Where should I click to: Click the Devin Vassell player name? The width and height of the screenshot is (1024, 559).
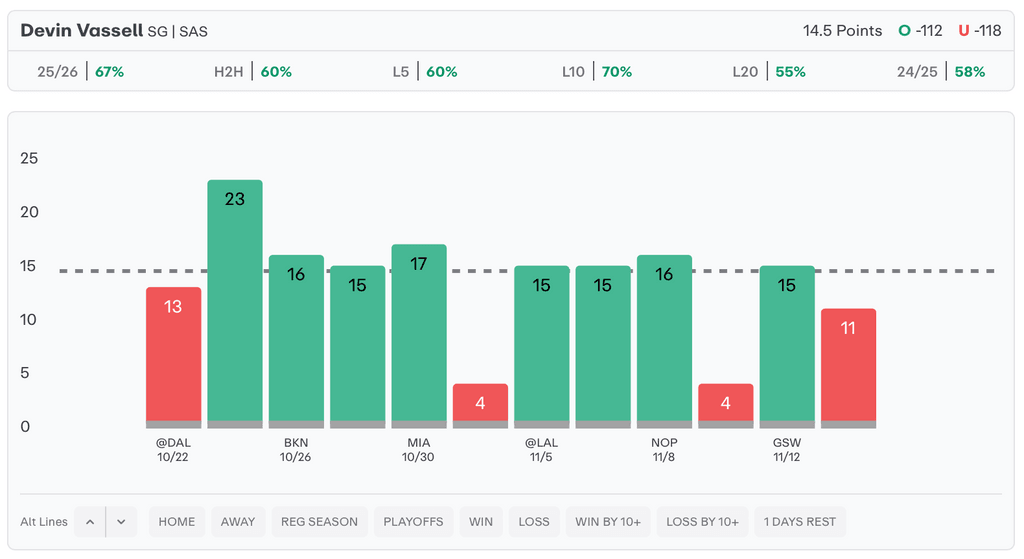82,31
